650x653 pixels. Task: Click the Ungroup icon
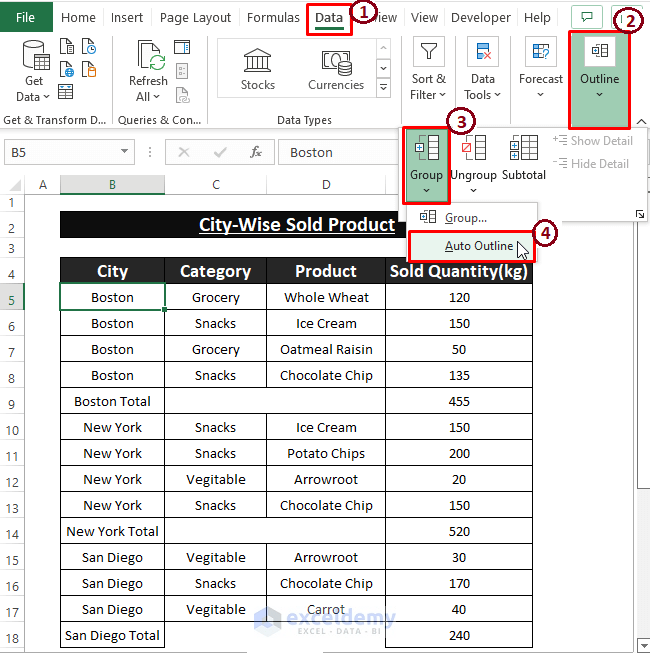tap(474, 148)
